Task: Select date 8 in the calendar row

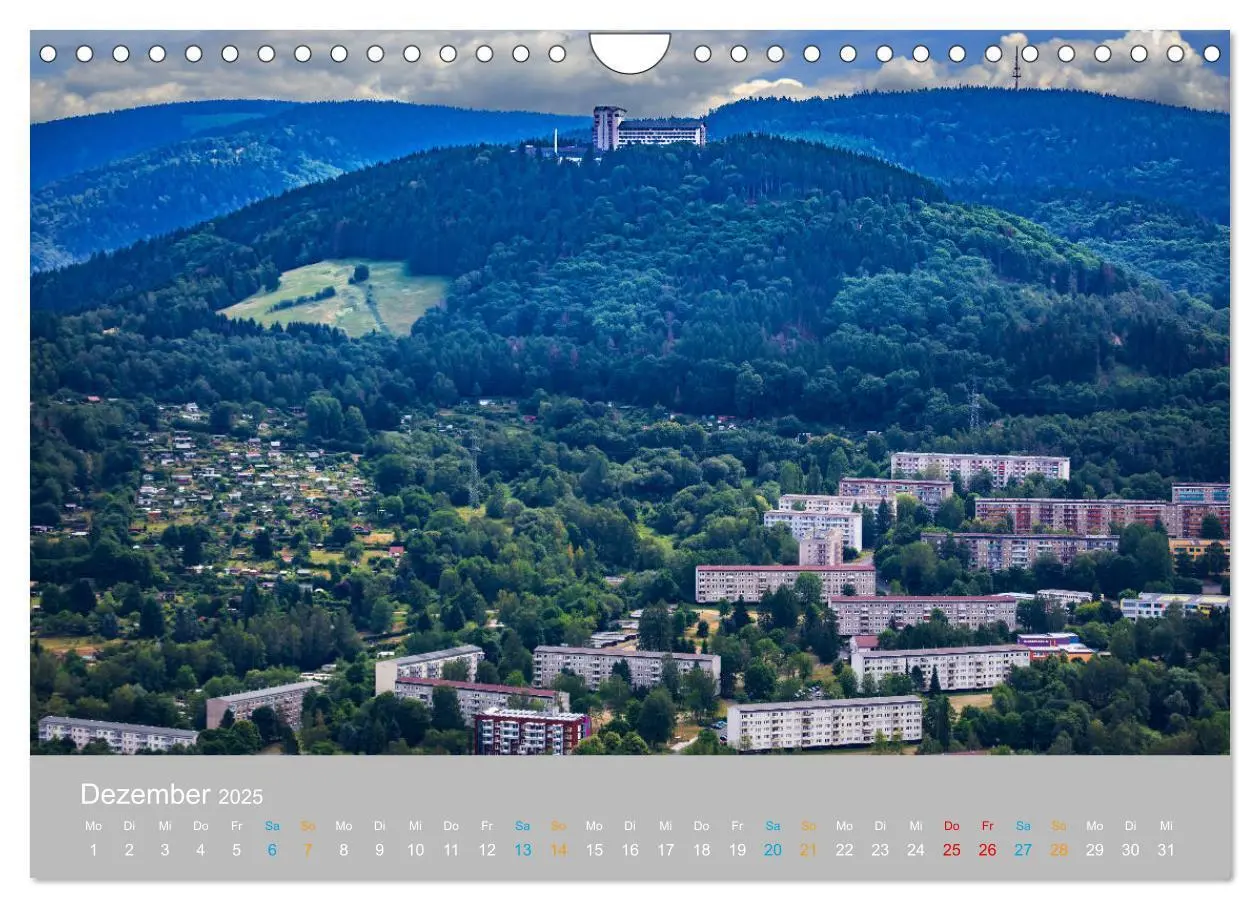Action: point(344,850)
